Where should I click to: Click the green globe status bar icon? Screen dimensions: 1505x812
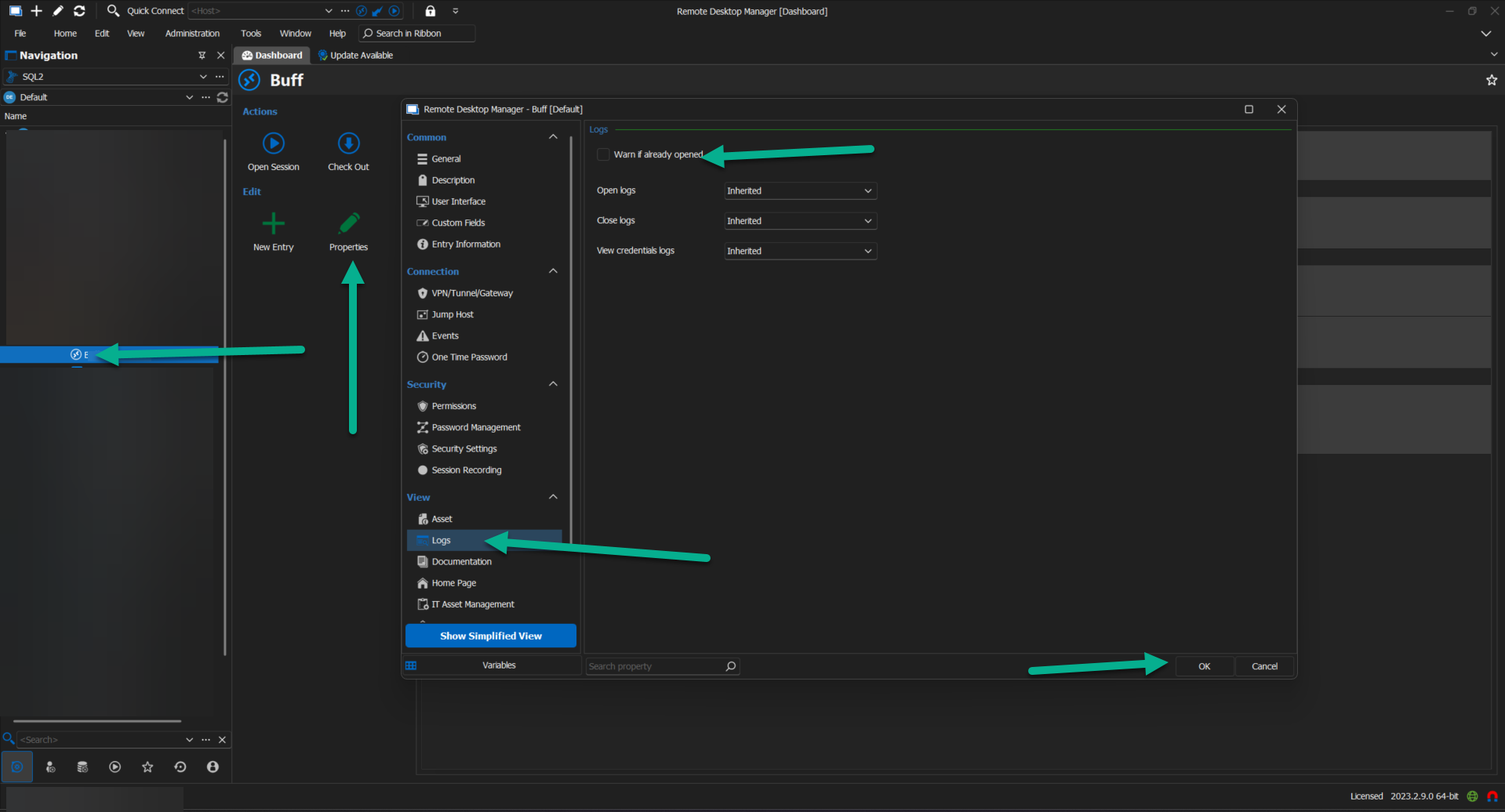pyautogui.click(x=1472, y=796)
